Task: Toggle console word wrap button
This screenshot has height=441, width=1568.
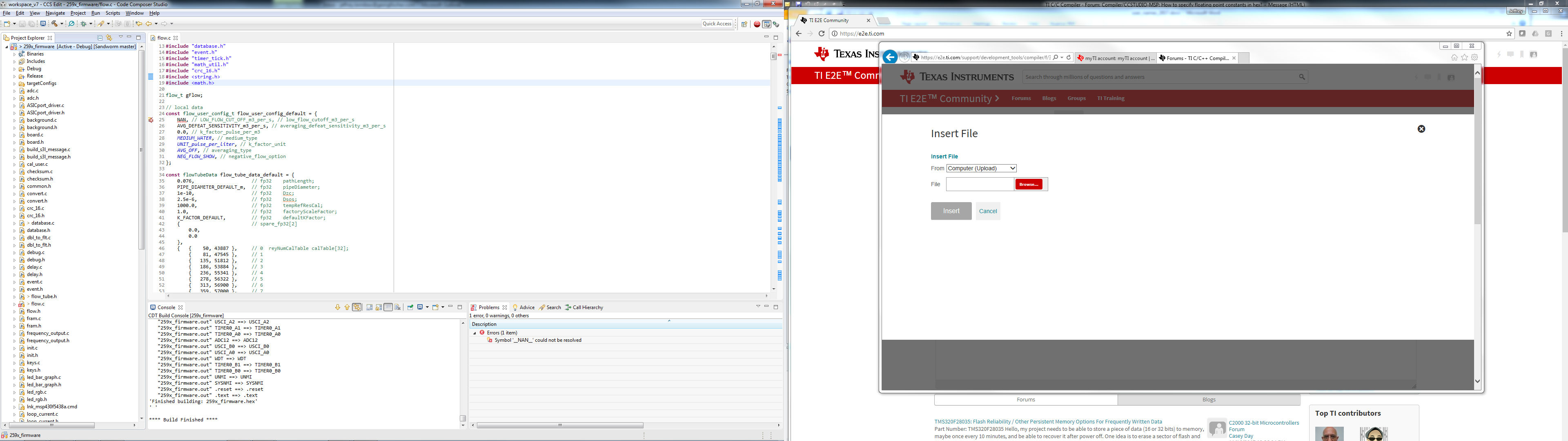Action: (388, 307)
